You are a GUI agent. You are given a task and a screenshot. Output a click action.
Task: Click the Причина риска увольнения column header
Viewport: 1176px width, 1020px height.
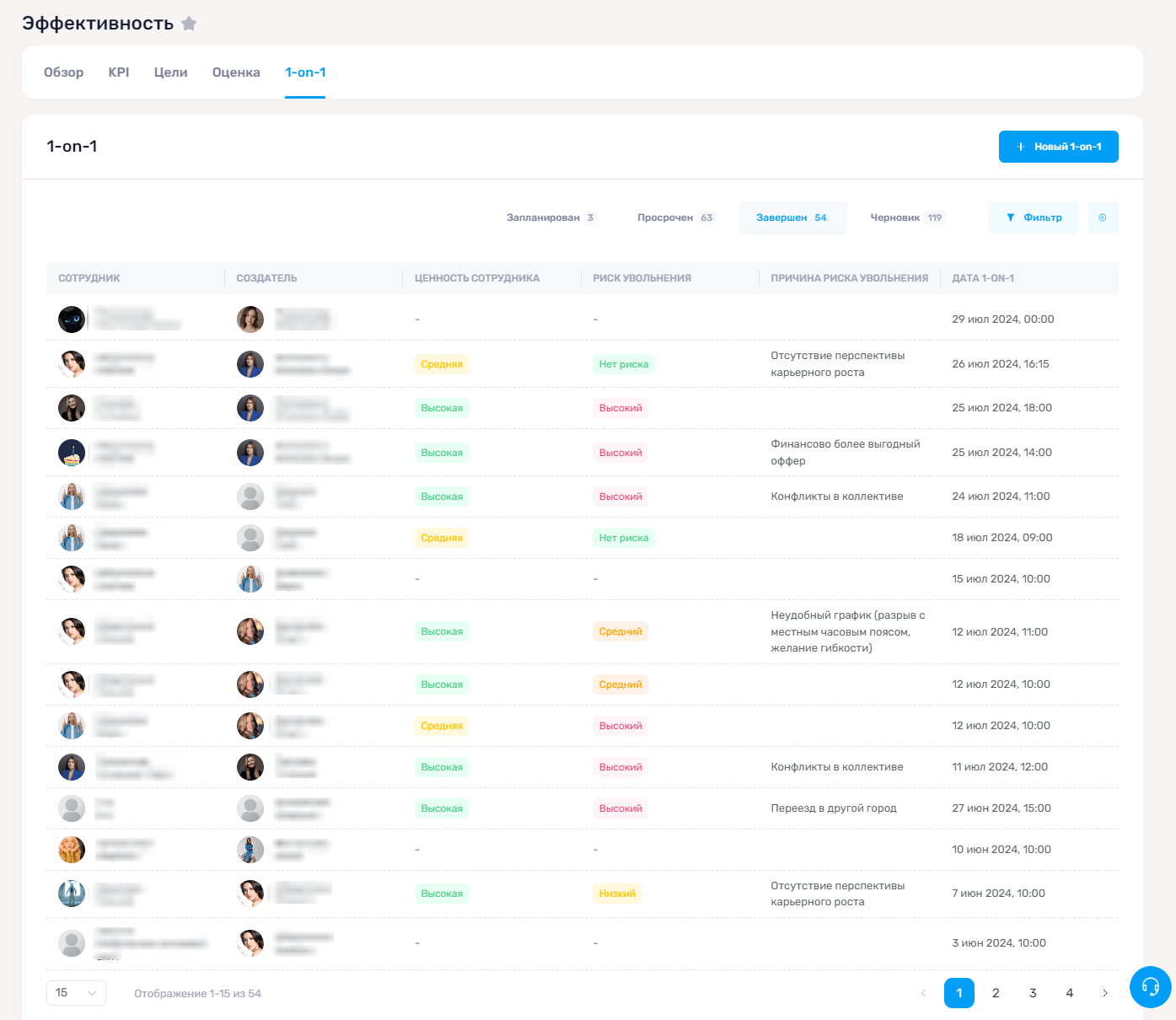click(850, 278)
